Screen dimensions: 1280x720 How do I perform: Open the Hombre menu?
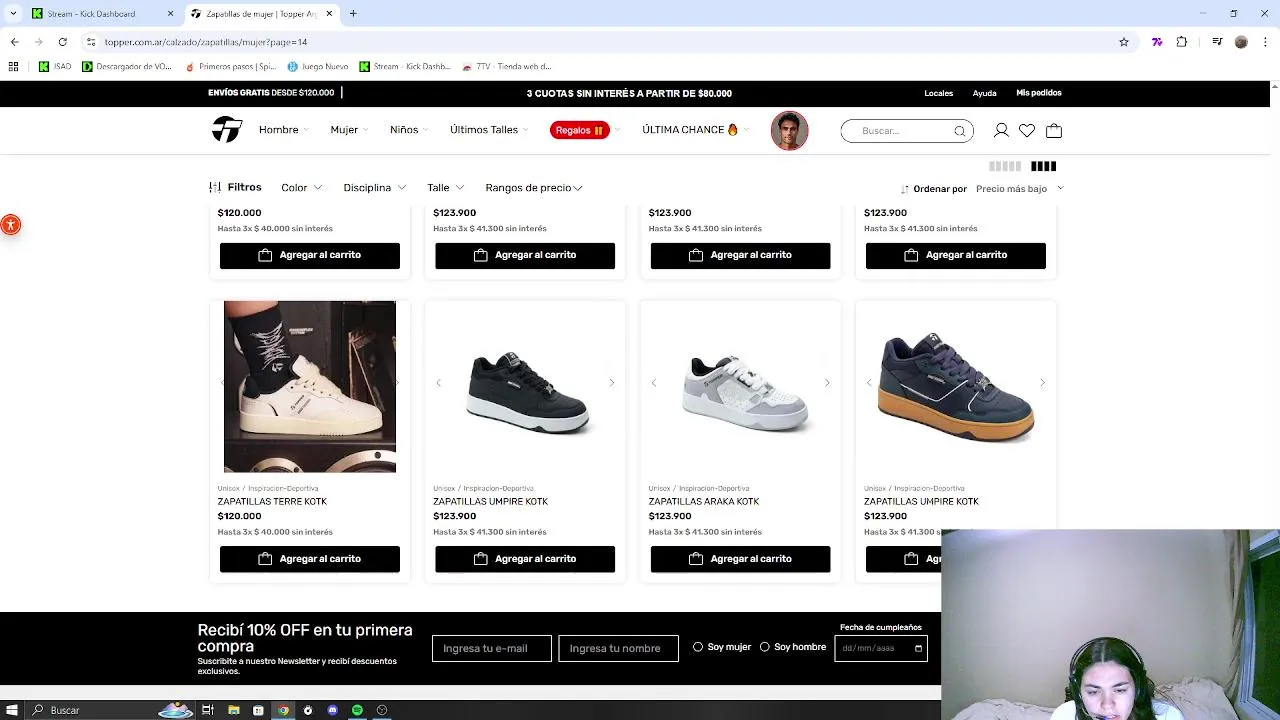pos(283,130)
